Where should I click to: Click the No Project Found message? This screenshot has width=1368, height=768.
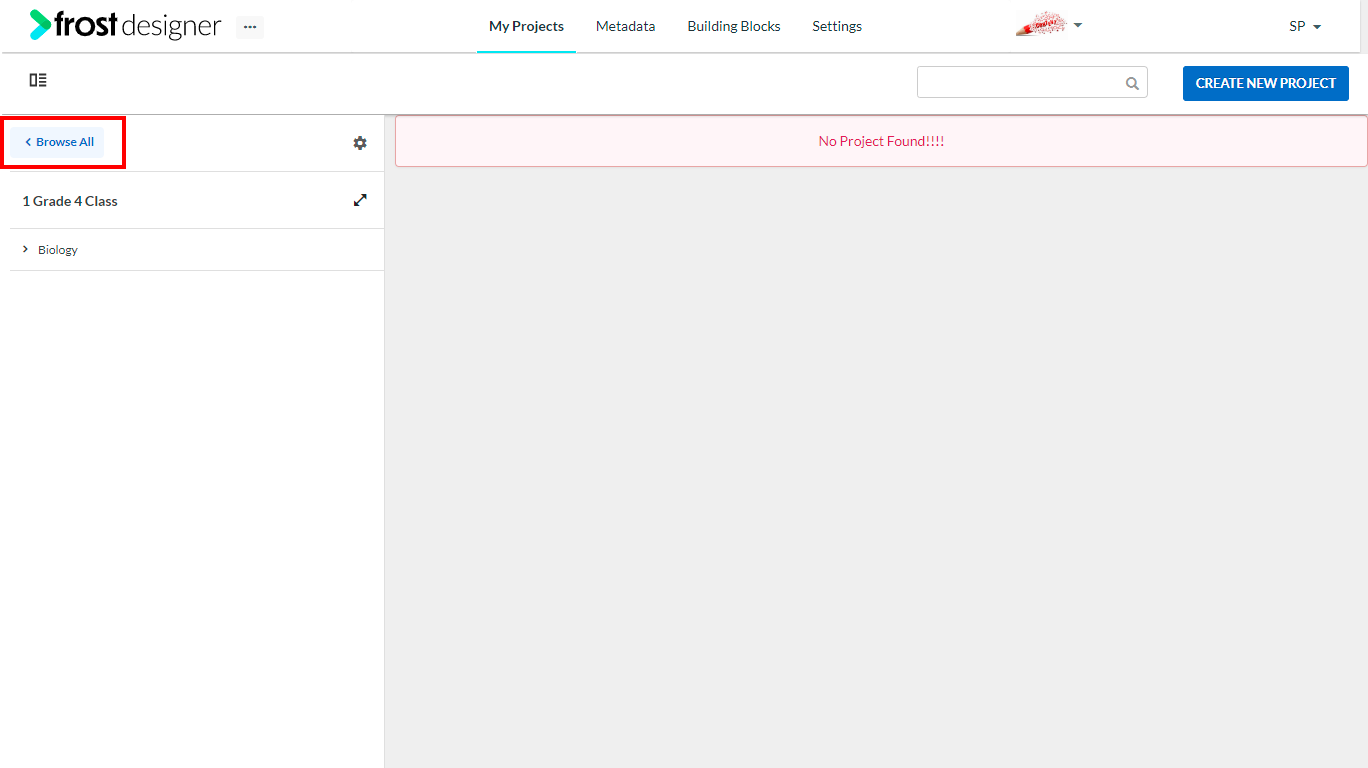point(881,141)
